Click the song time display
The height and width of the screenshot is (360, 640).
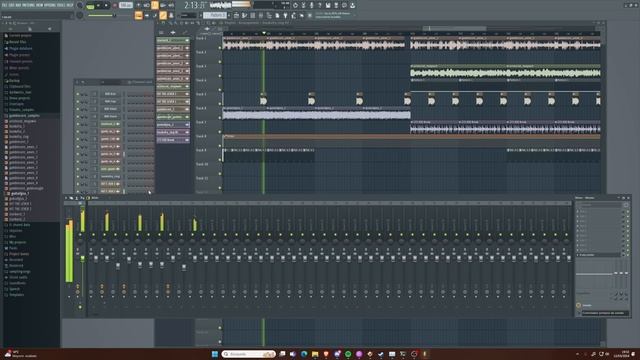pyautogui.click(x=195, y=6)
